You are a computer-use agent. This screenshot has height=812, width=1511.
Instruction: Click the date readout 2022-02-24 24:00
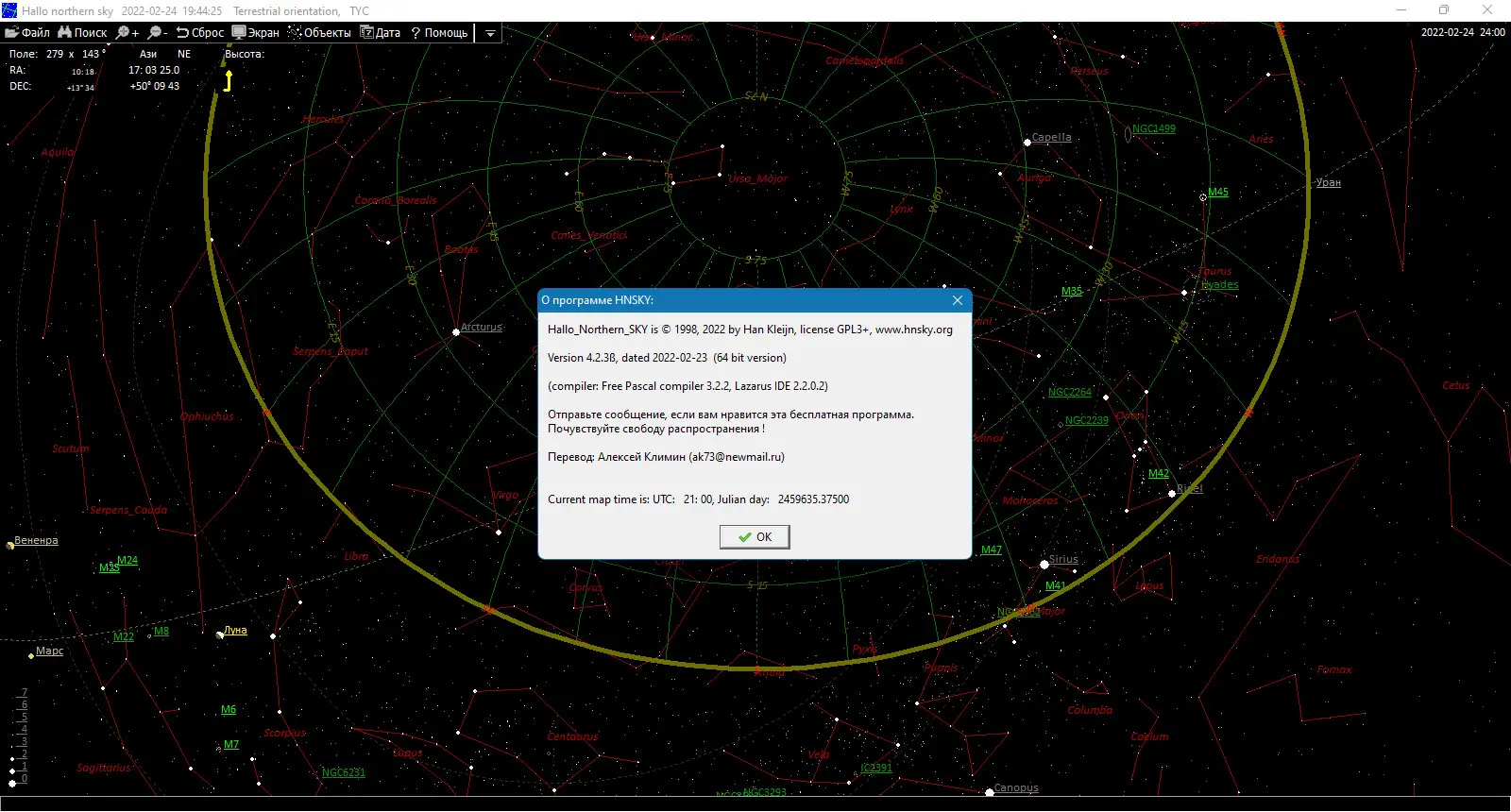pyautogui.click(x=1463, y=32)
